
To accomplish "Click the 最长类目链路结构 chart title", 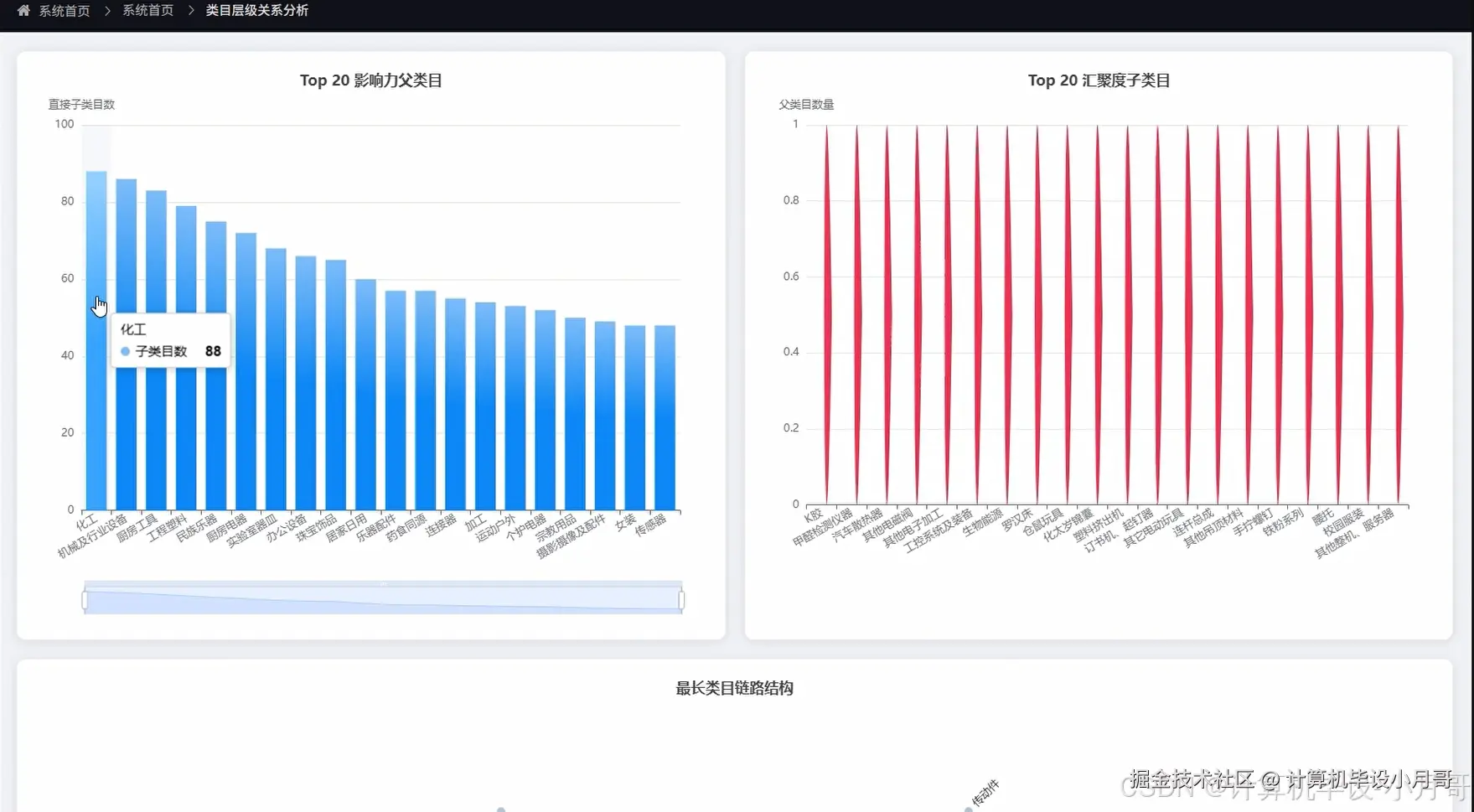I will click(735, 688).
